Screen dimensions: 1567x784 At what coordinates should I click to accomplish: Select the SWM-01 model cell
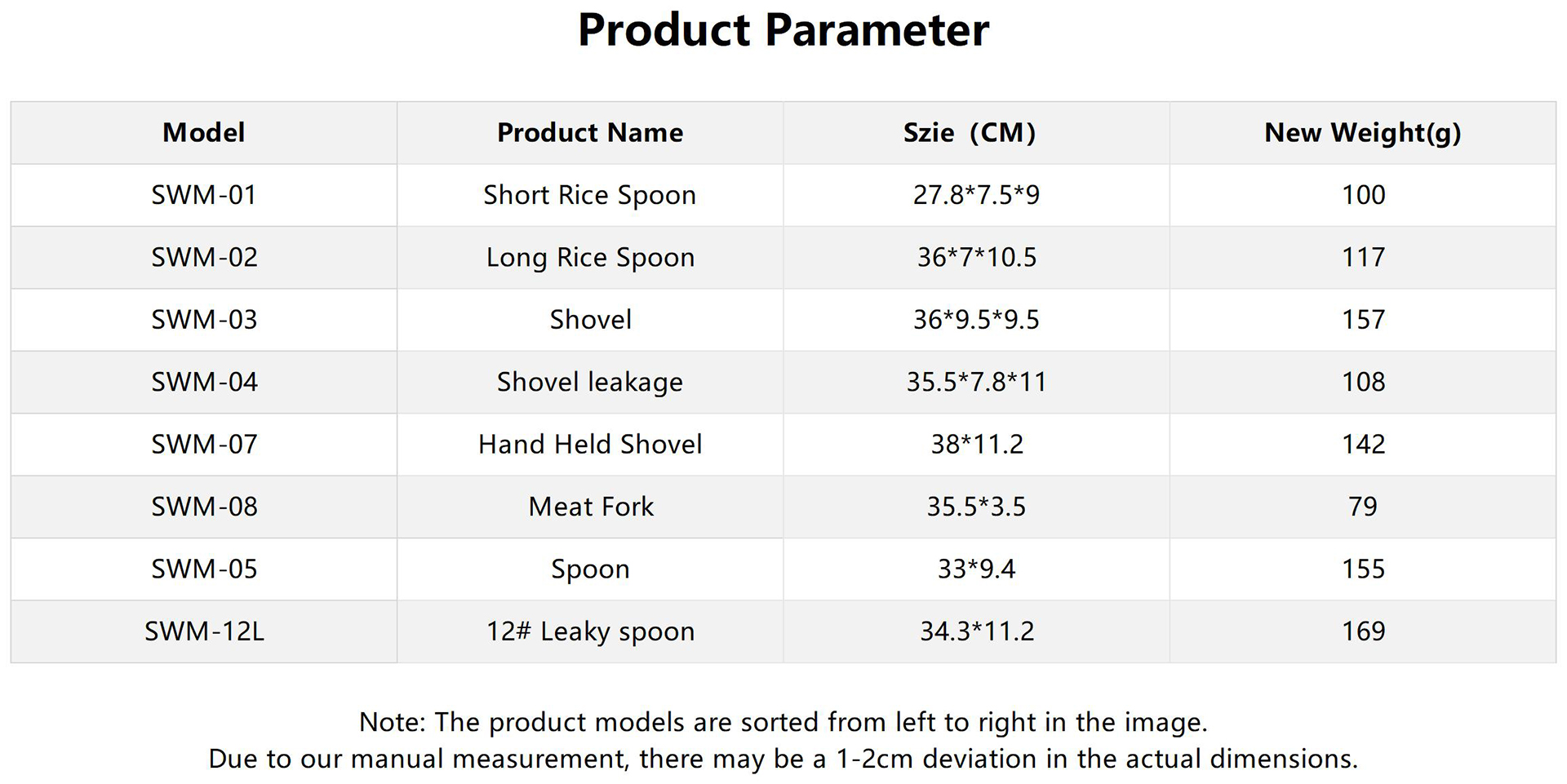pos(203,195)
